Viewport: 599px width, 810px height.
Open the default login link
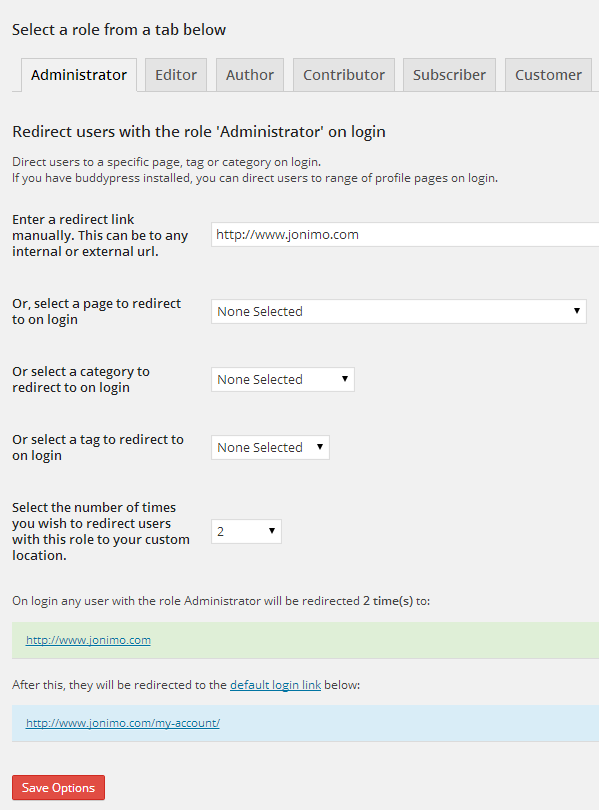point(275,685)
